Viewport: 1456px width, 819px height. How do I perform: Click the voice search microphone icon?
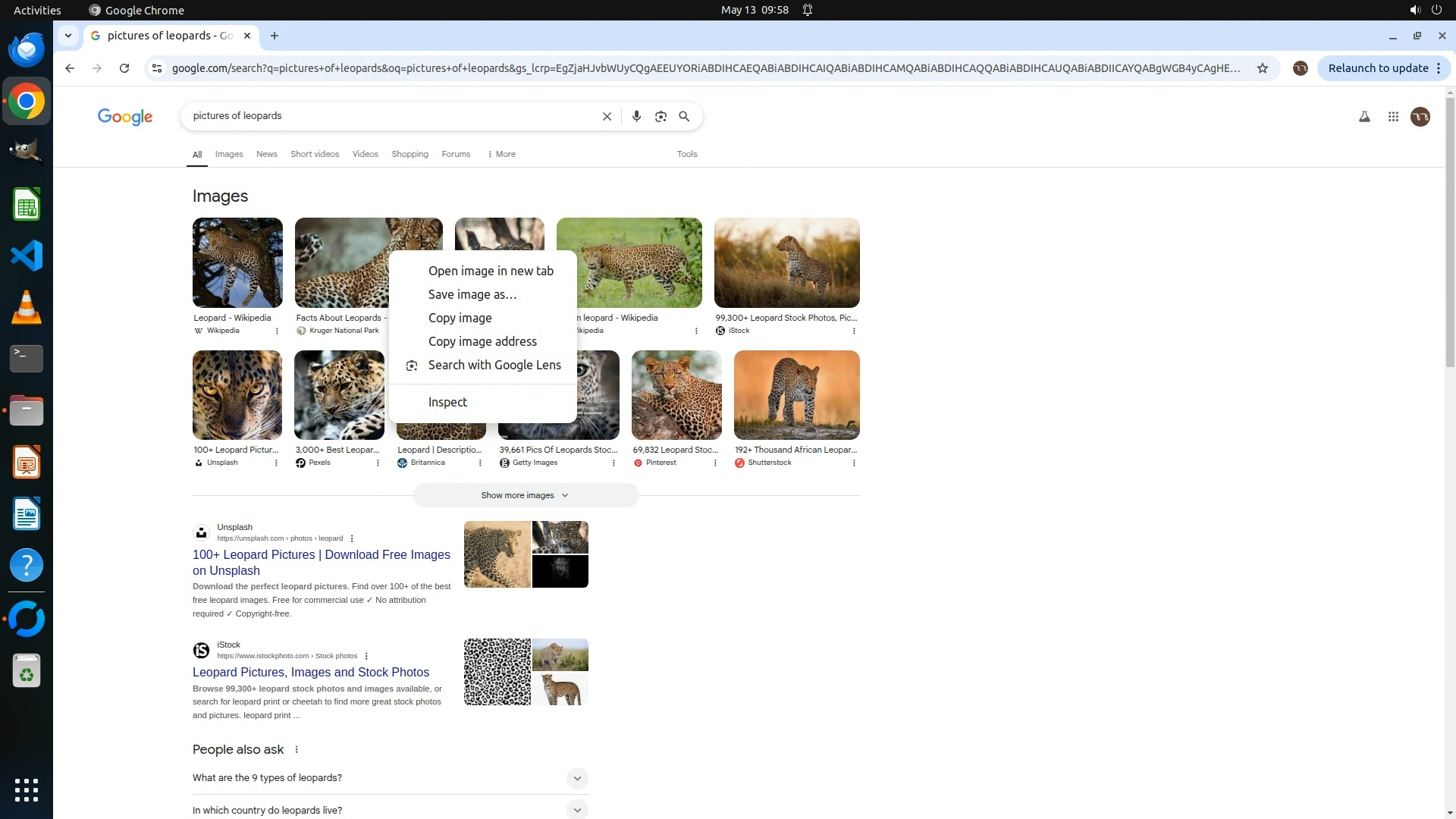(636, 116)
